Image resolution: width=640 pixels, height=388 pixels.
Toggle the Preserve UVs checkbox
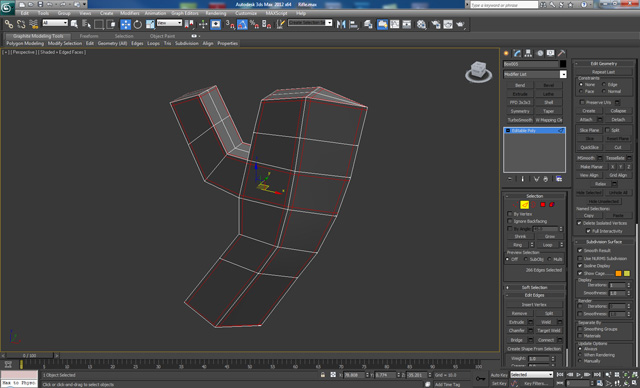coord(582,102)
